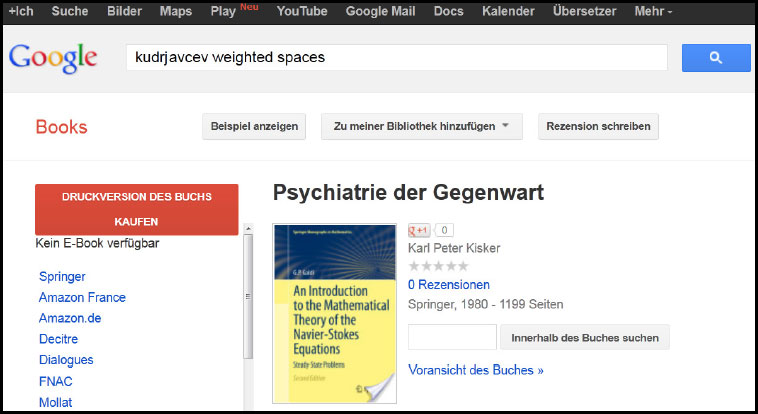Click the Google search query field
758x414 pixels.
[x=397, y=58]
